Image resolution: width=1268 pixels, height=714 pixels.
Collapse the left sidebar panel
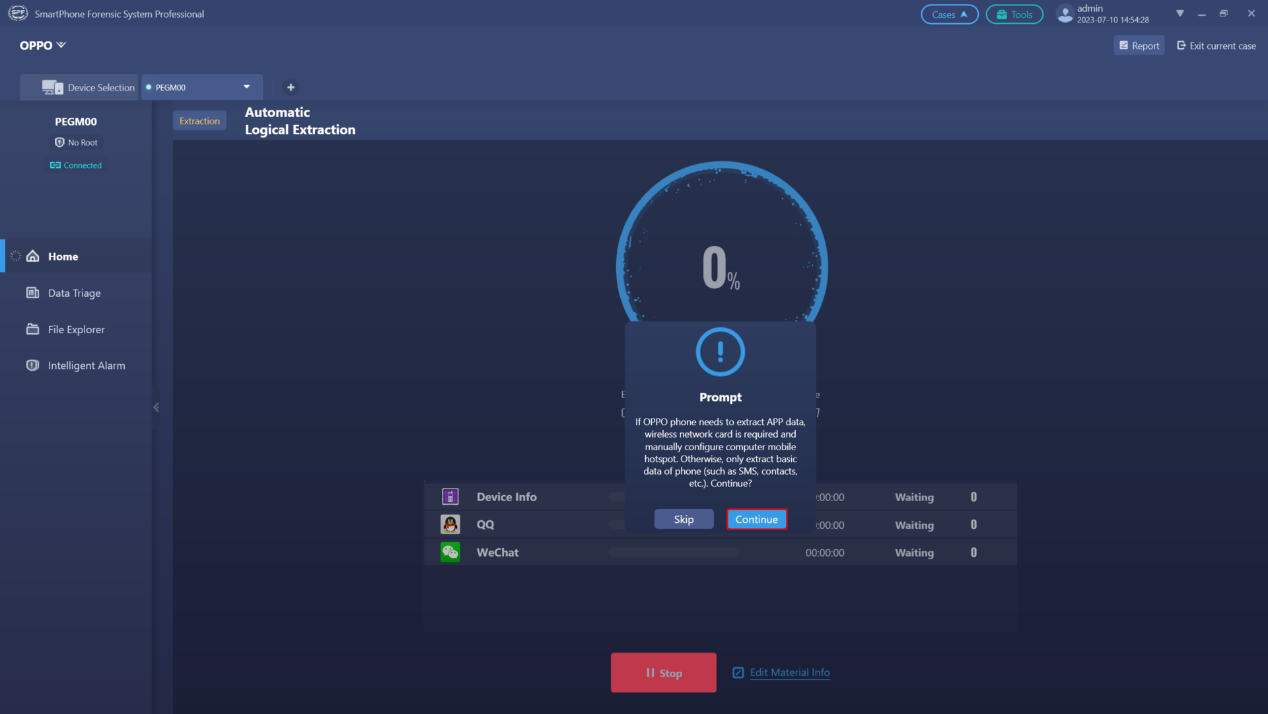click(156, 407)
